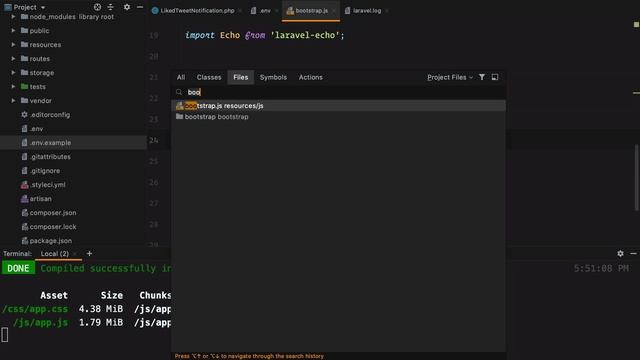The height and width of the screenshot is (360, 640).
Task: Hide the Terminal tool window
Action: [x=633, y=253]
